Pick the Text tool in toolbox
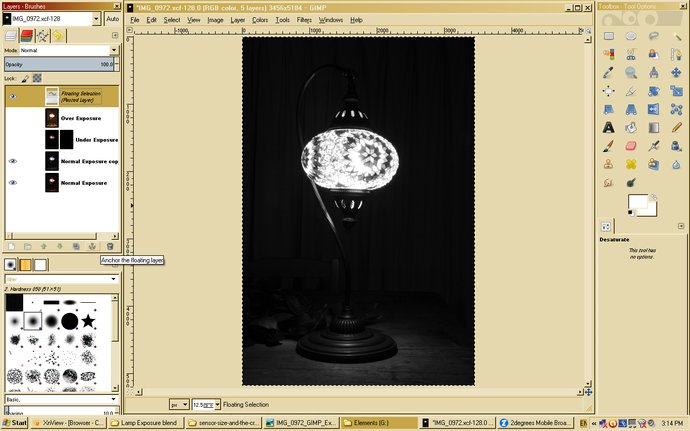690x431 pixels. coord(608,127)
